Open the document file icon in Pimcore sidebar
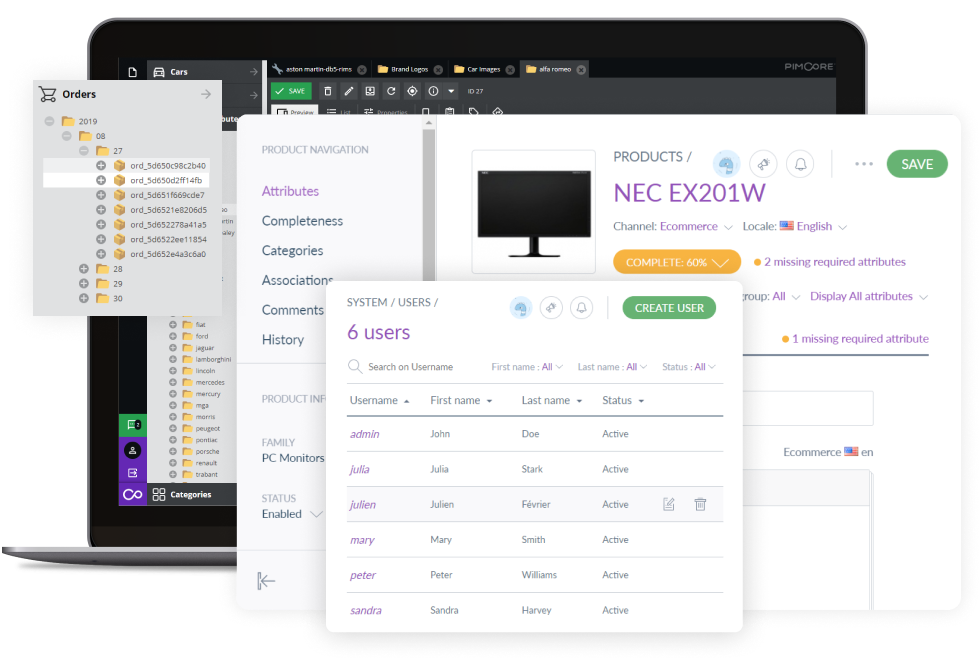This screenshot has height=660, width=980. click(132, 72)
